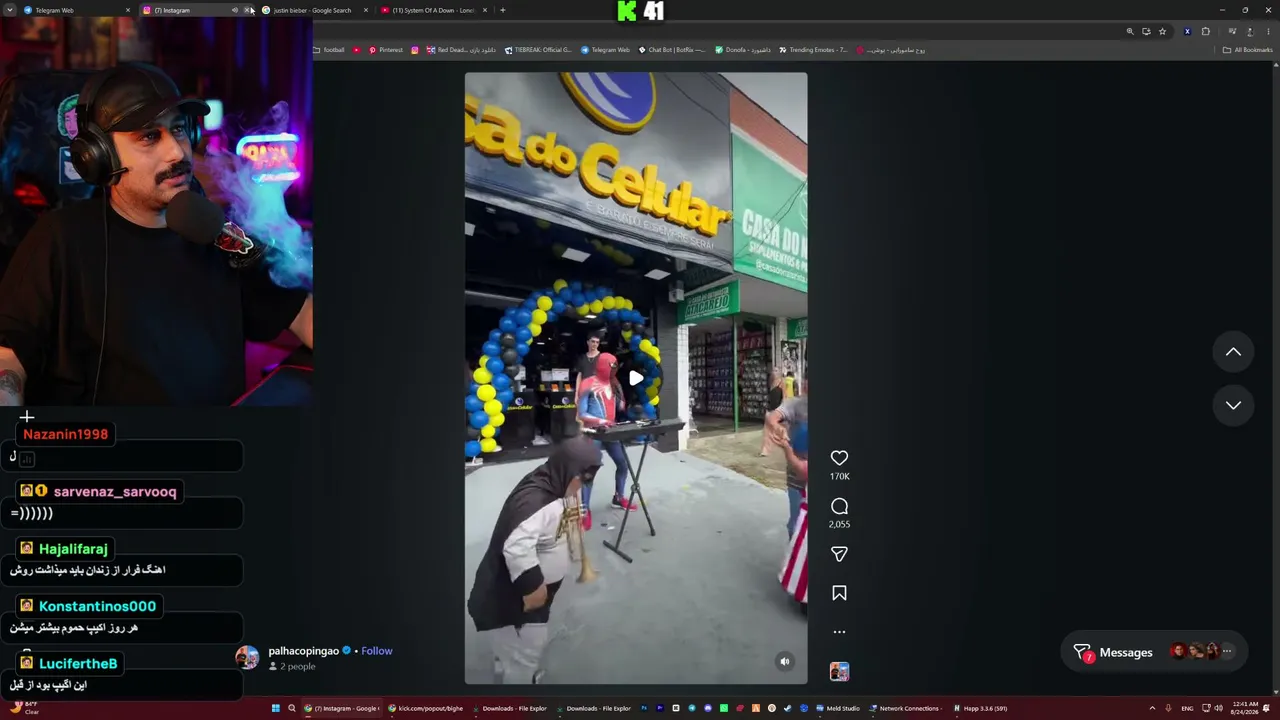Toggle the reel sound speaker button
This screenshot has height=720, width=1280.
(x=785, y=661)
